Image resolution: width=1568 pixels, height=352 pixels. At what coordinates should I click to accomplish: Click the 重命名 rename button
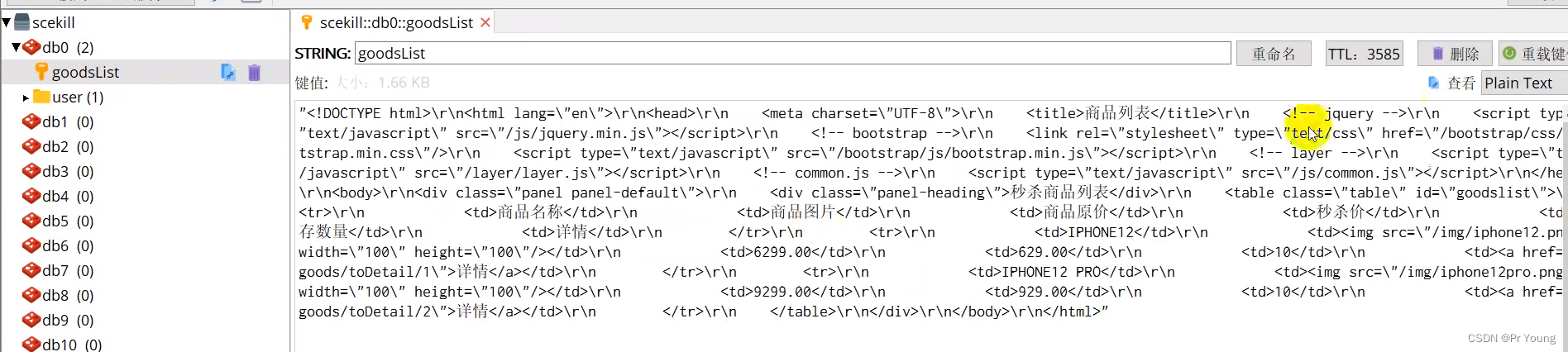(1274, 54)
